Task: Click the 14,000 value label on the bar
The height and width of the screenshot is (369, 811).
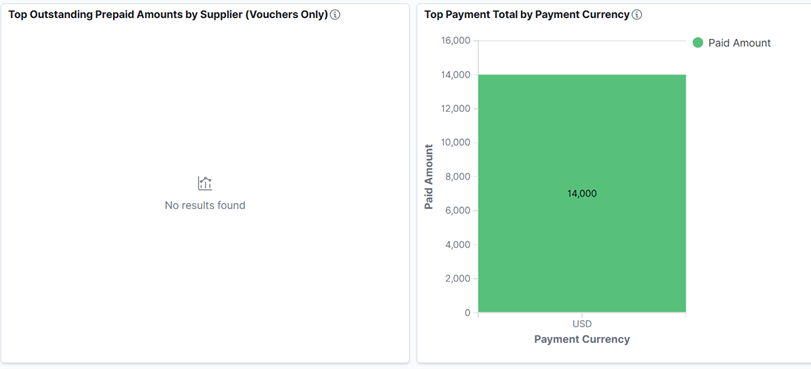Action: coord(582,194)
